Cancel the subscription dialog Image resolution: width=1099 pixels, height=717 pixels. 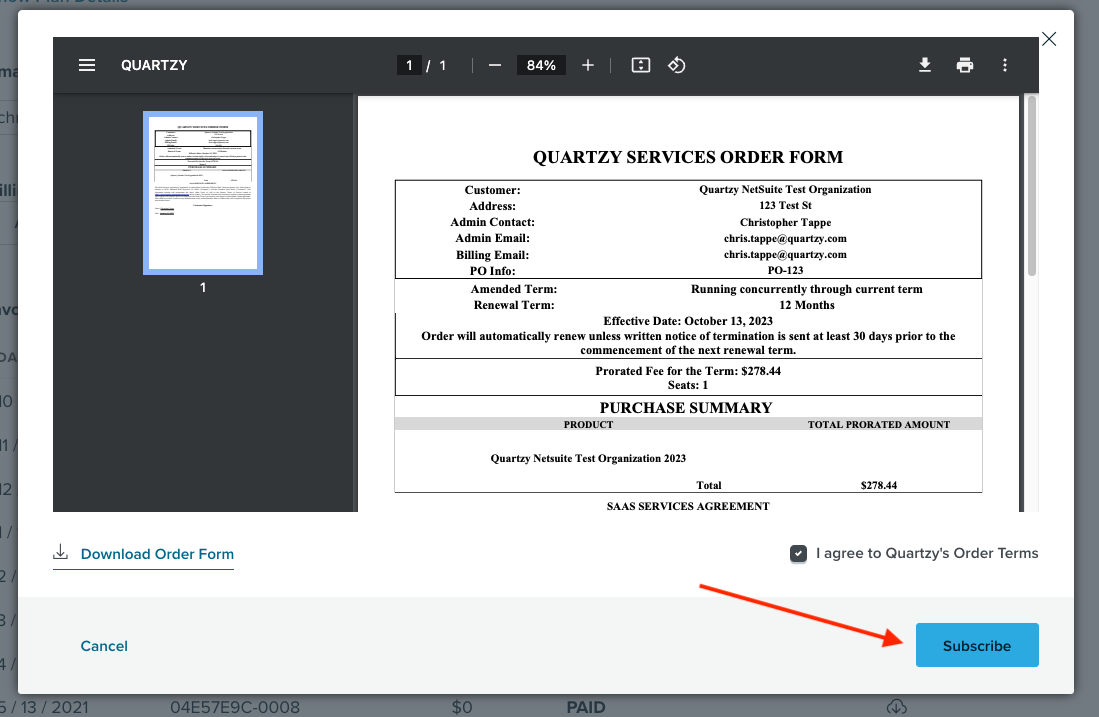pos(104,646)
